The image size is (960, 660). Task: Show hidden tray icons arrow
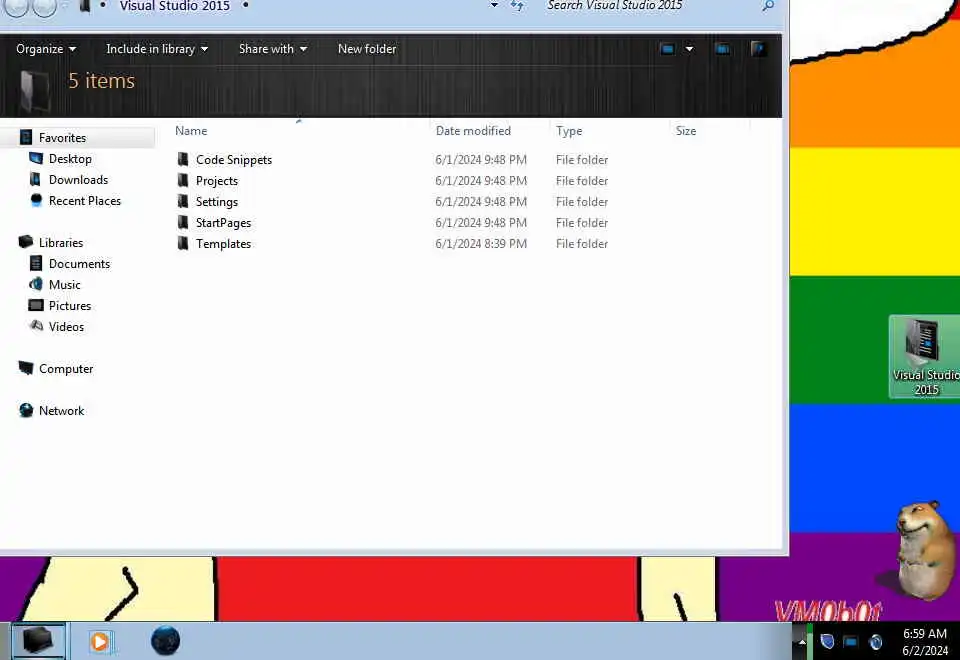tap(801, 642)
